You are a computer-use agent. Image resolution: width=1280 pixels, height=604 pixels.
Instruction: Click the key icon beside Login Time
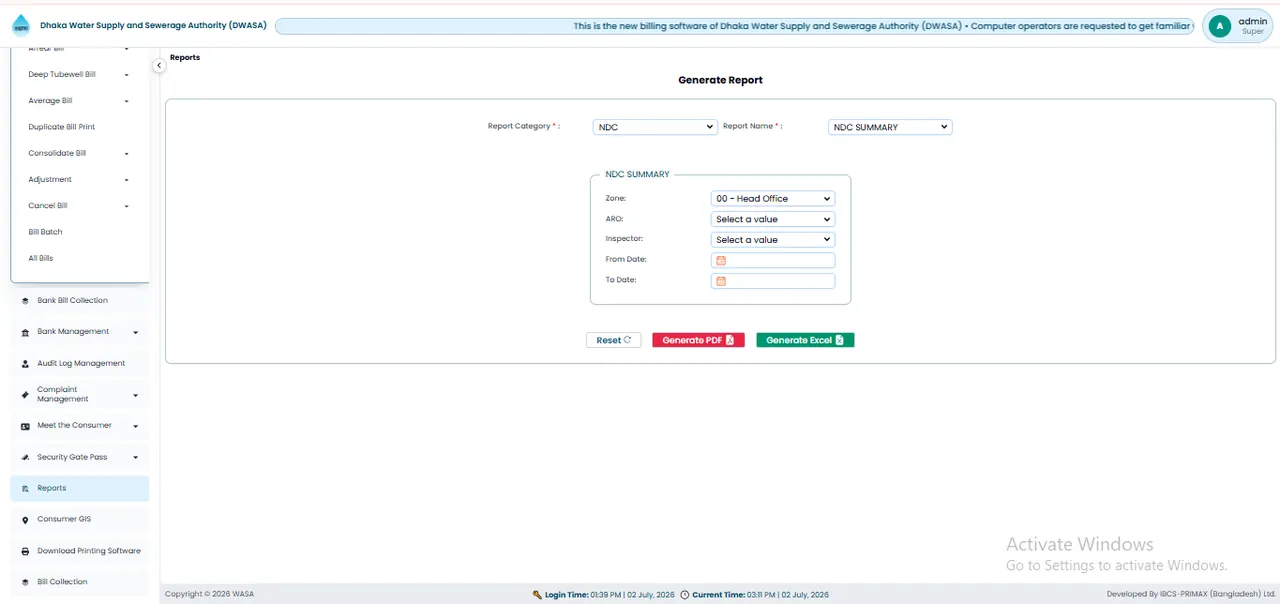point(538,595)
